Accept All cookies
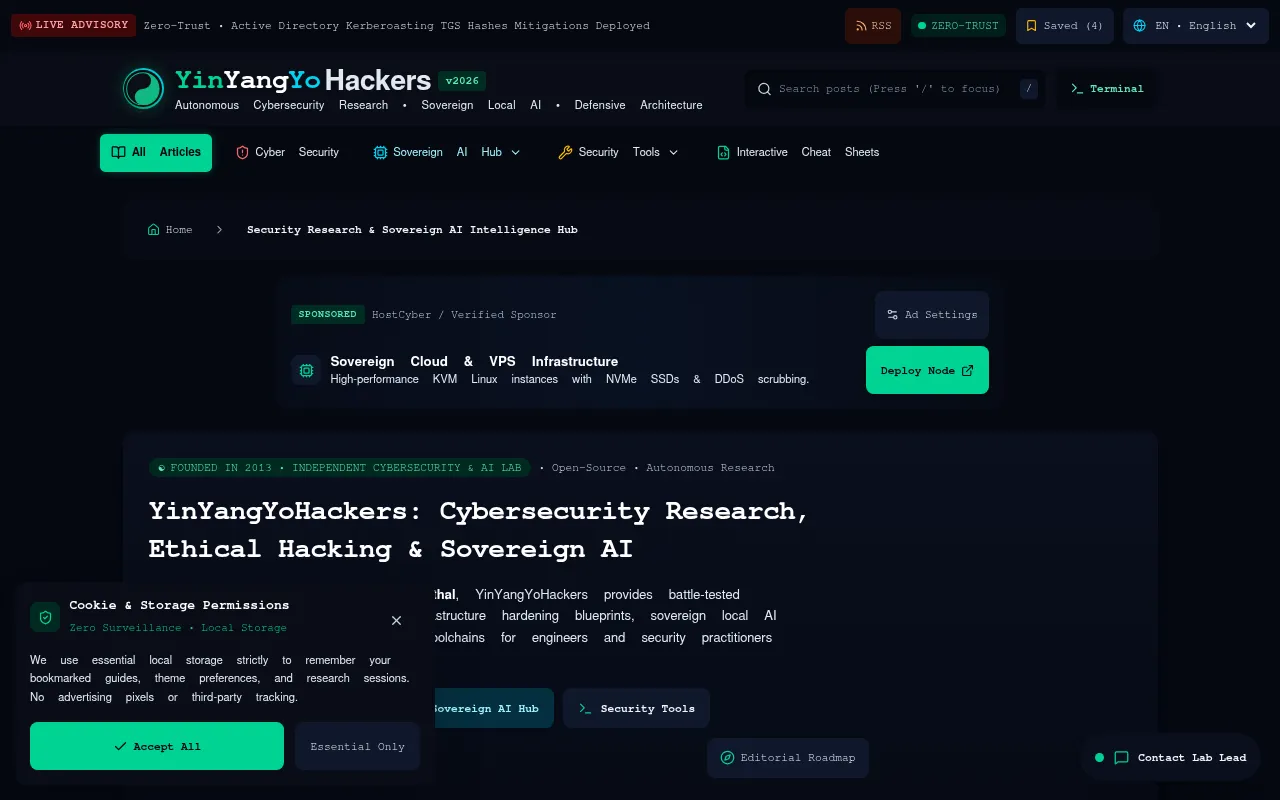Image resolution: width=1280 pixels, height=800 pixels. (157, 746)
